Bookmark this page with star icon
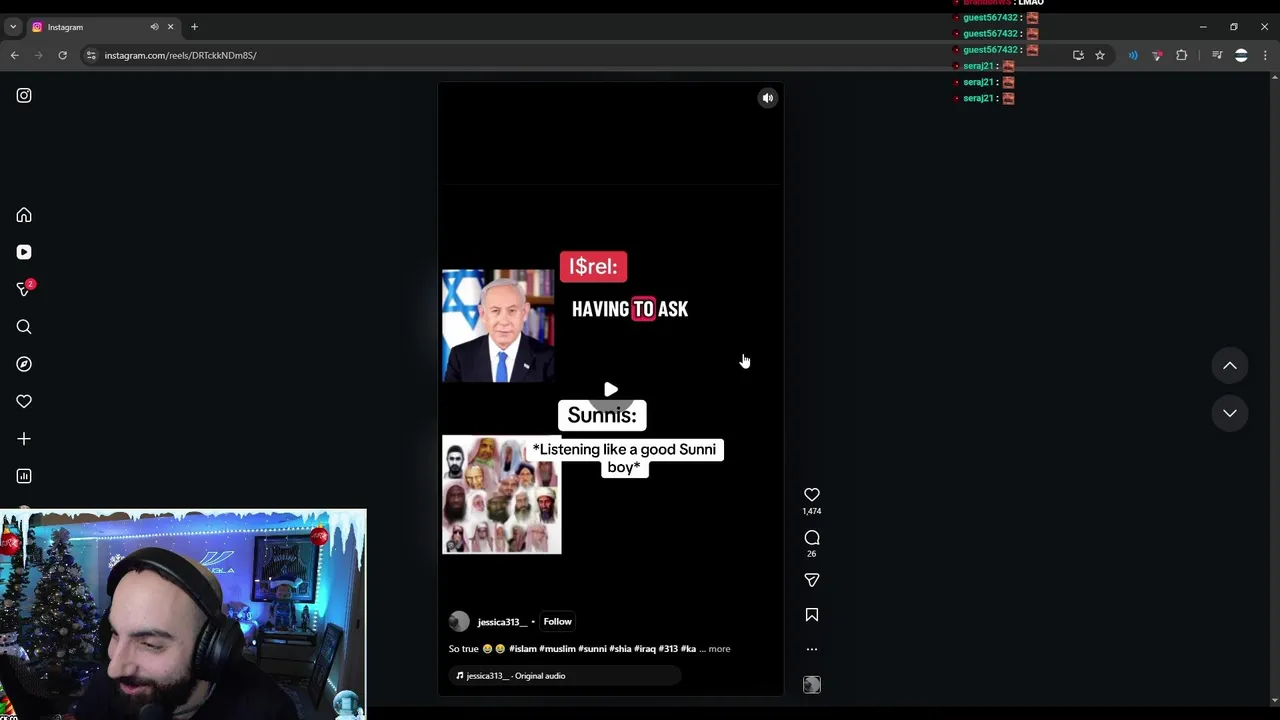1280x720 pixels. [1100, 55]
